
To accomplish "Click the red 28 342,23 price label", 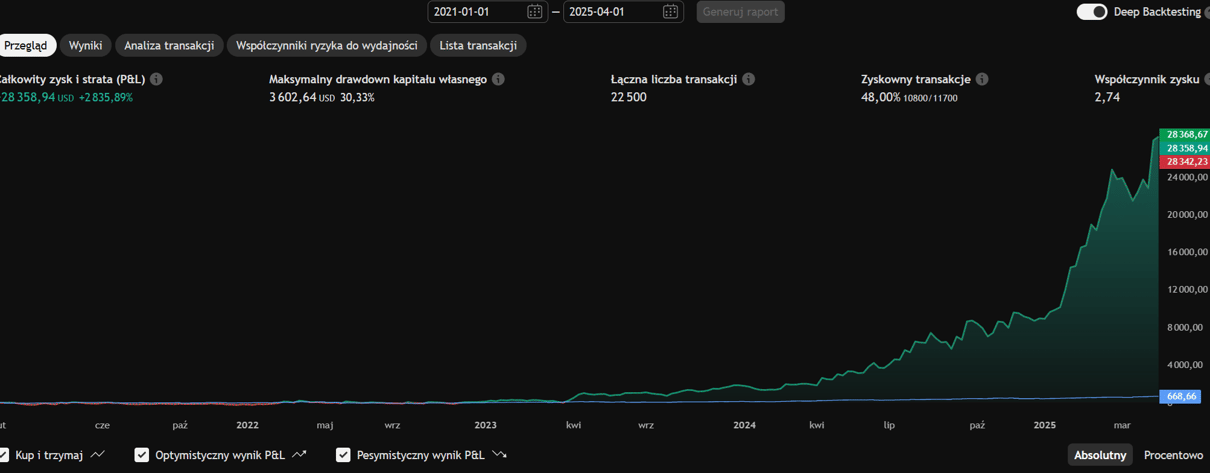I will coord(1184,161).
